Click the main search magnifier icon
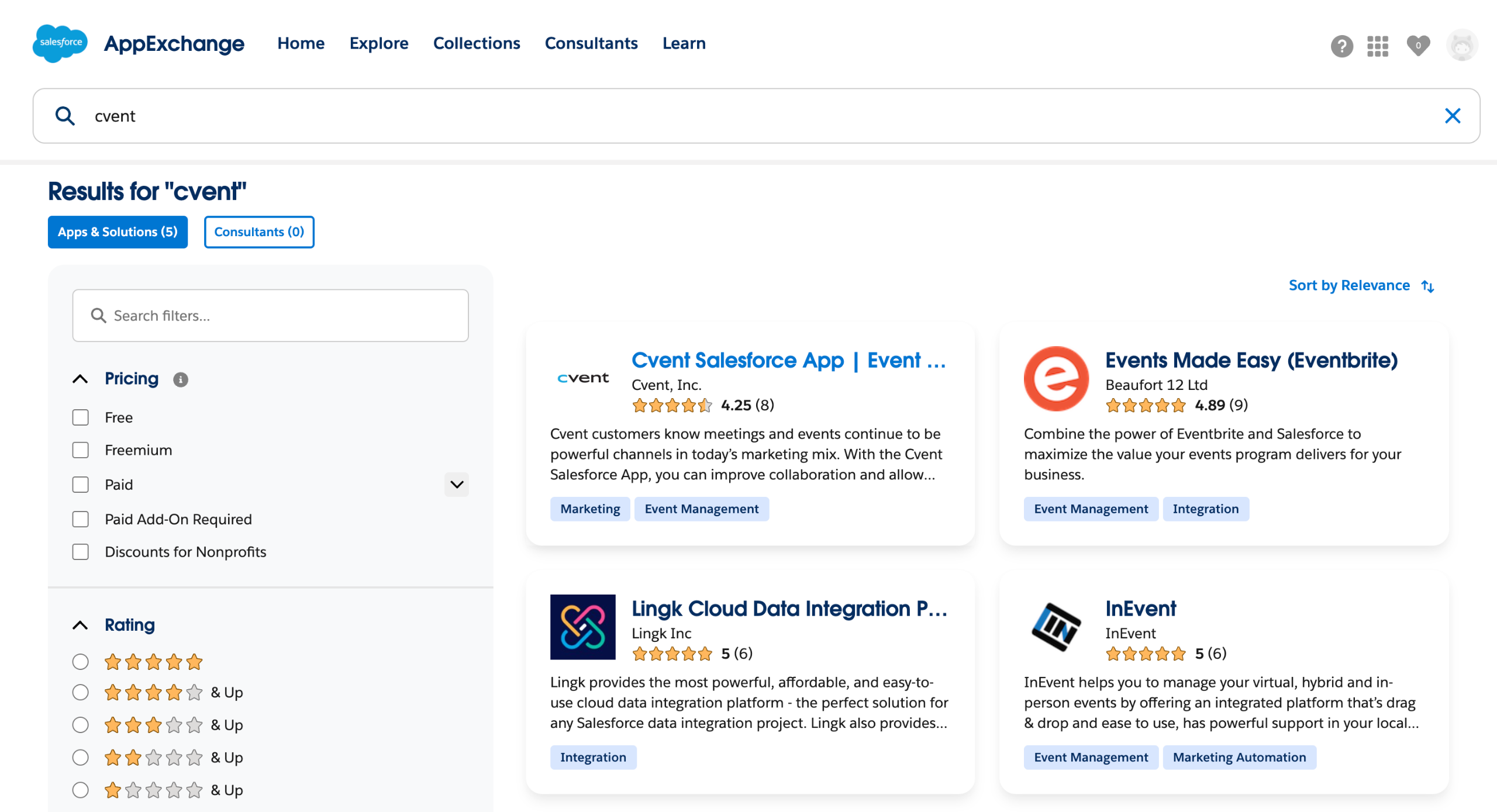 tap(65, 116)
